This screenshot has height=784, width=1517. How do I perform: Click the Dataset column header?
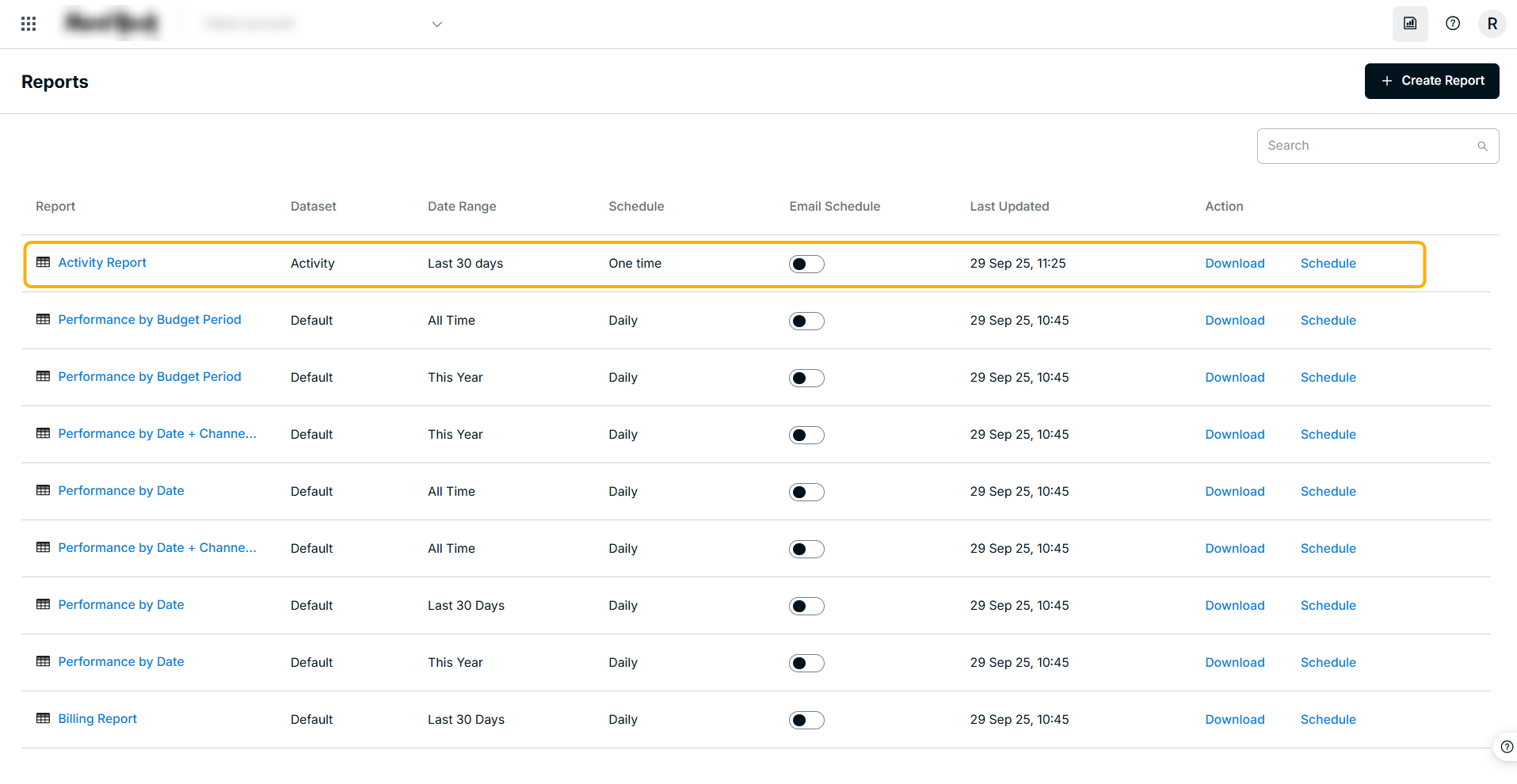point(313,207)
